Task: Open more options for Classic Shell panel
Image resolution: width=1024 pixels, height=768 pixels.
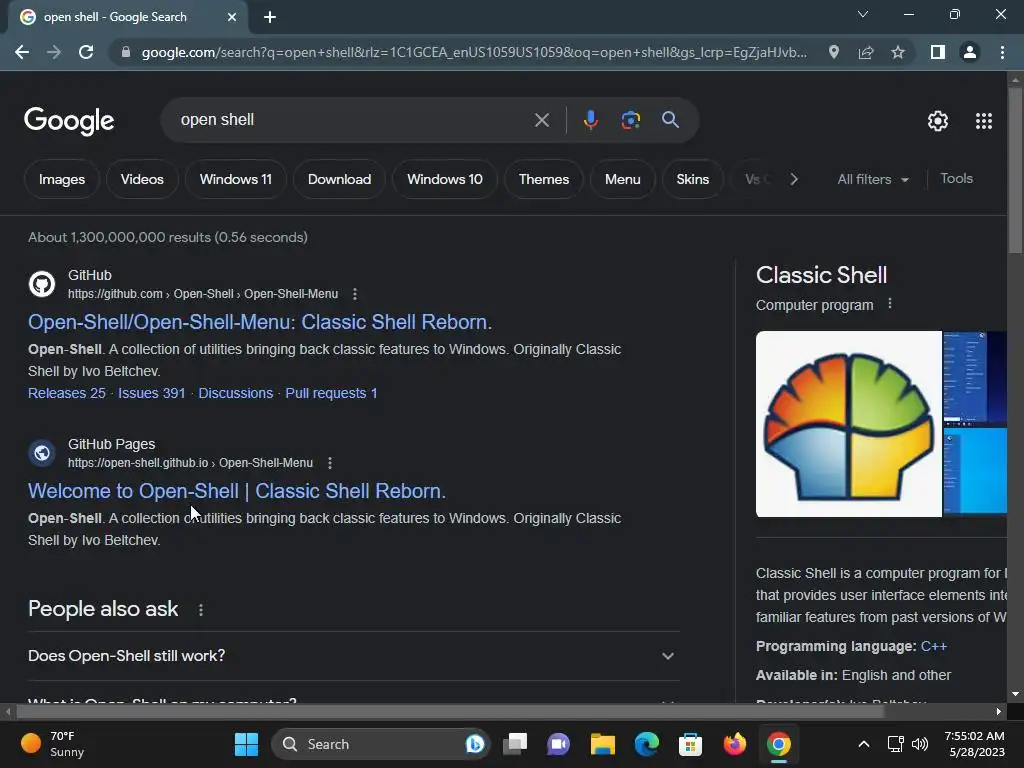Action: 889,304
